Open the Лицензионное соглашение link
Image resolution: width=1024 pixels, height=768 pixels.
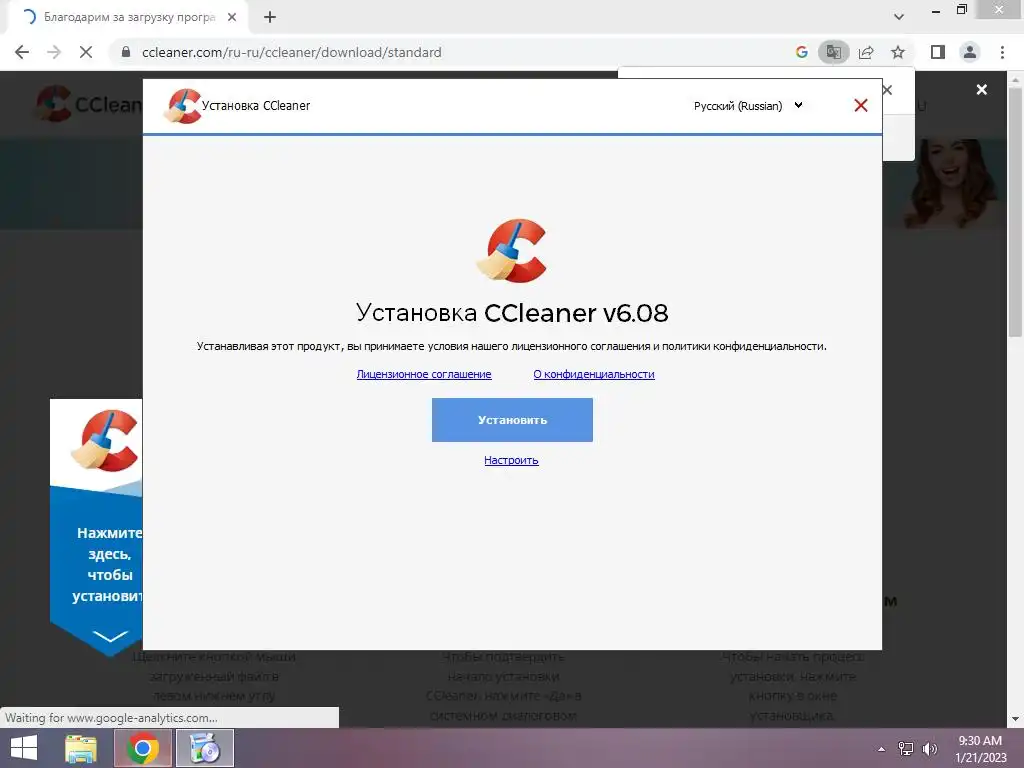(x=424, y=374)
